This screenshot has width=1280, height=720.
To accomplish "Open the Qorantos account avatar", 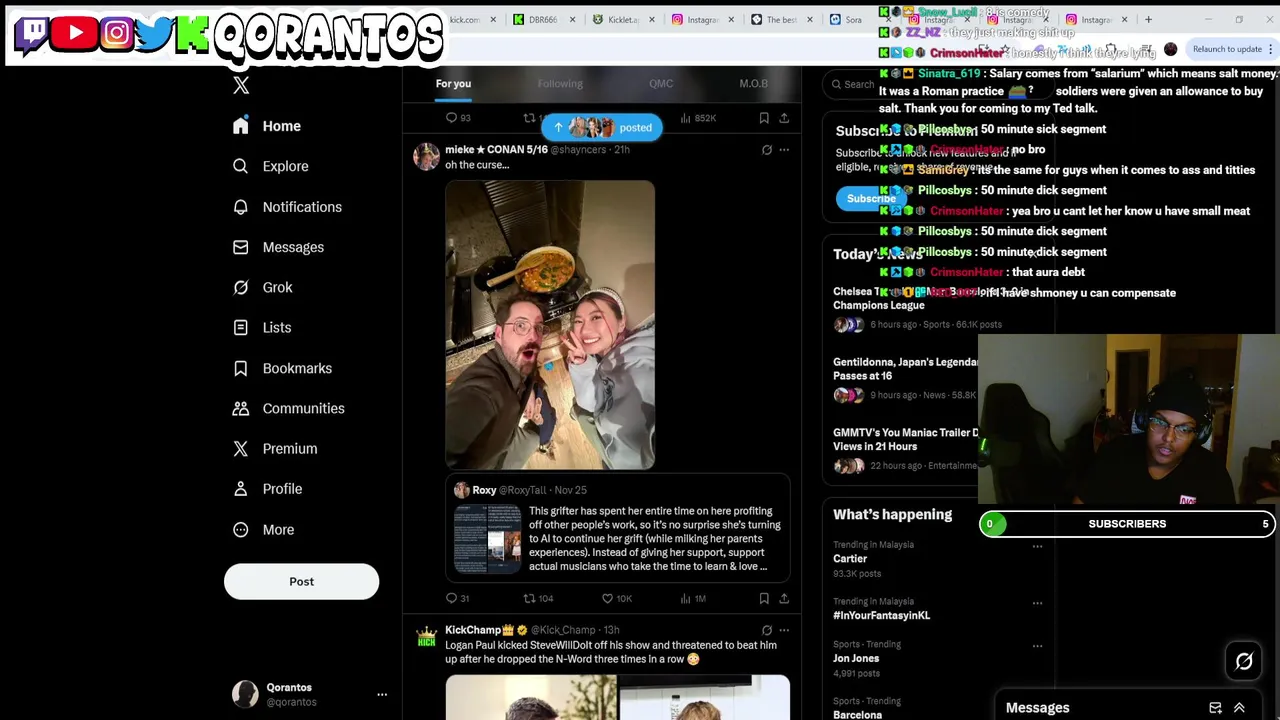I will point(245,694).
